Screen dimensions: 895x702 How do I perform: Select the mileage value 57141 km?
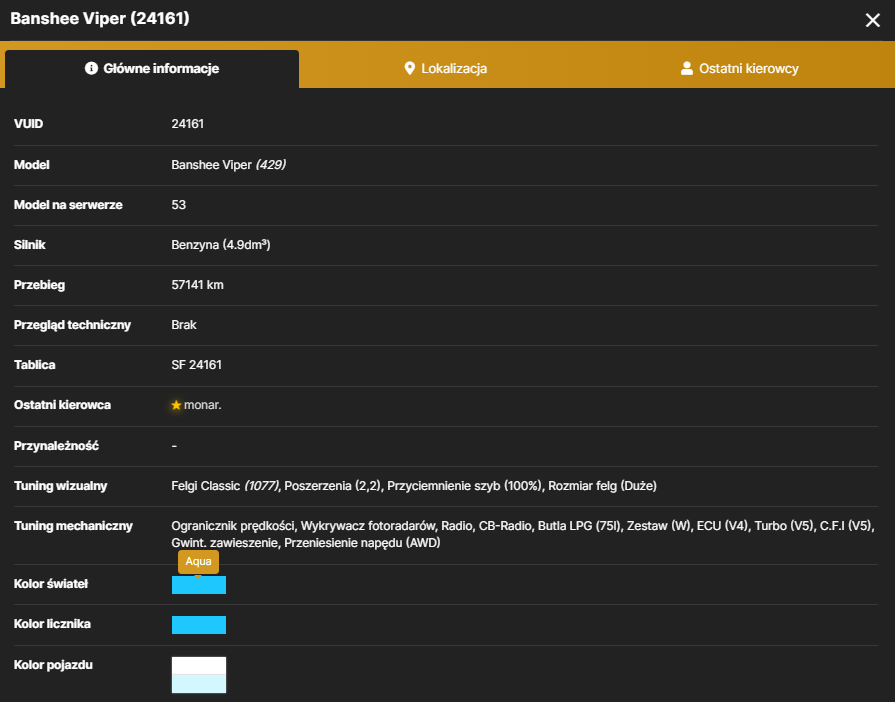pos(197,285)
